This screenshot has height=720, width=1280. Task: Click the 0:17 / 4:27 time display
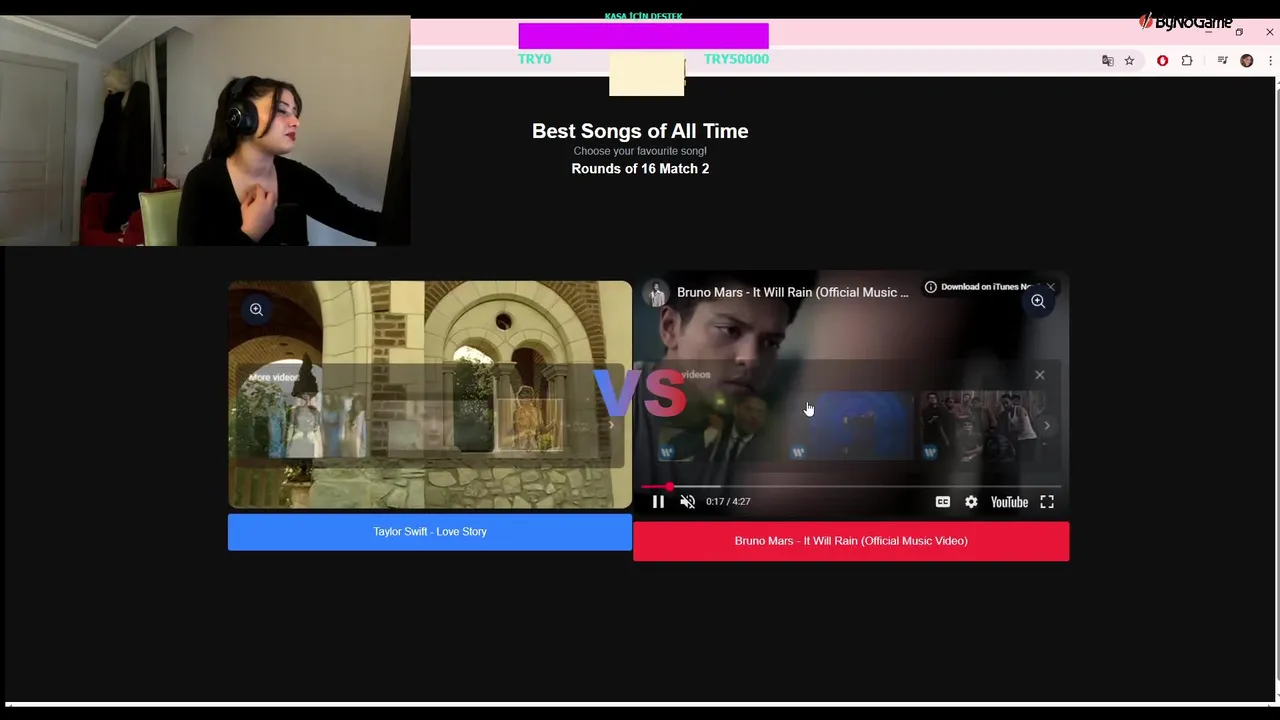(x=728, y=502)
